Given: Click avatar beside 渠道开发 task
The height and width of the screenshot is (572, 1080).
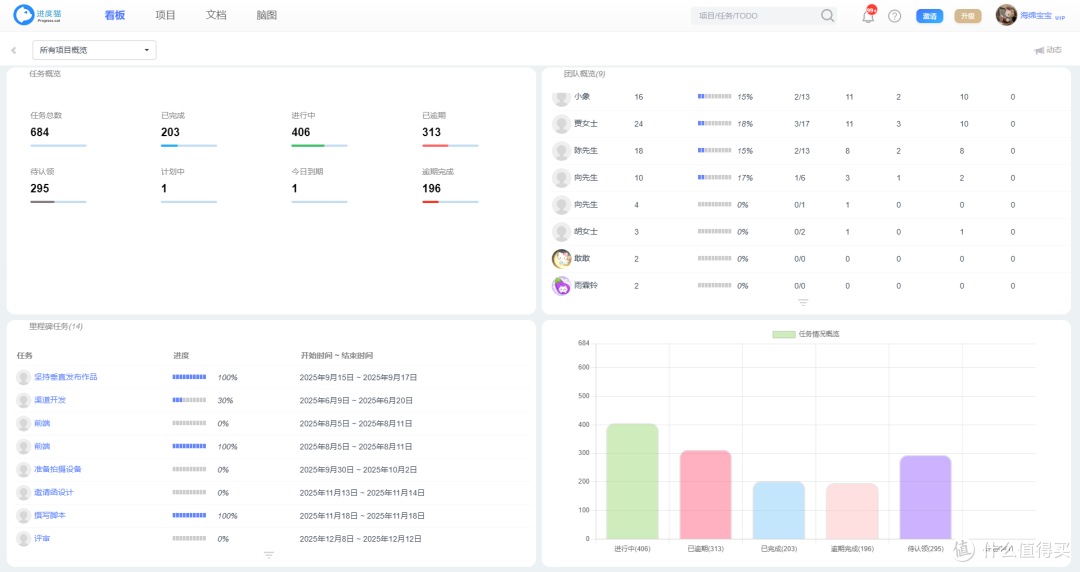Looking at the screenshot, I should coord(23,400).
